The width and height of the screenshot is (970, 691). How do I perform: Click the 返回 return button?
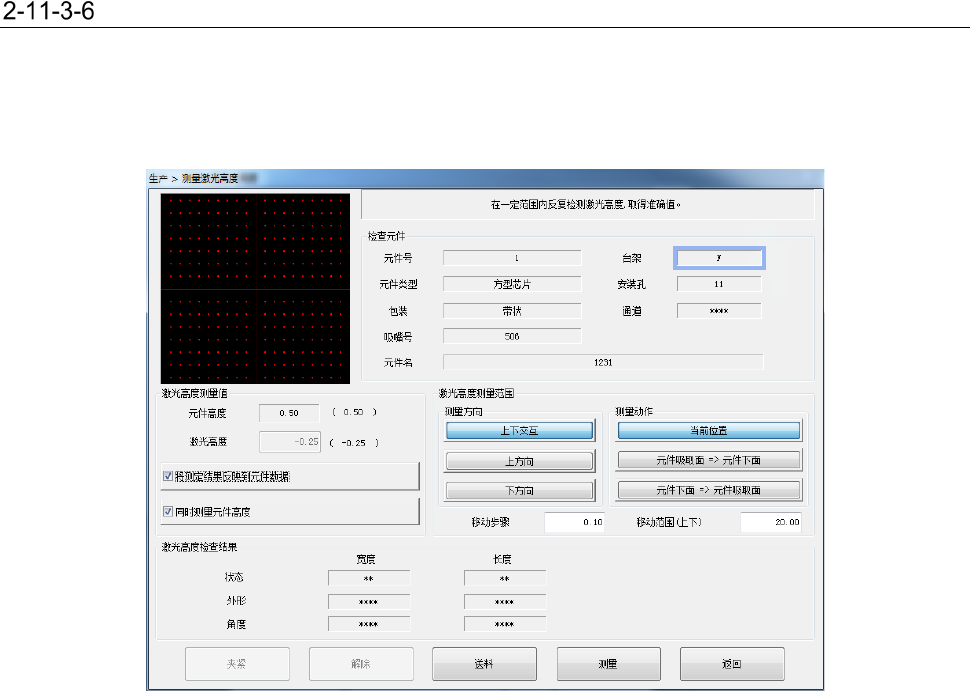732,664
